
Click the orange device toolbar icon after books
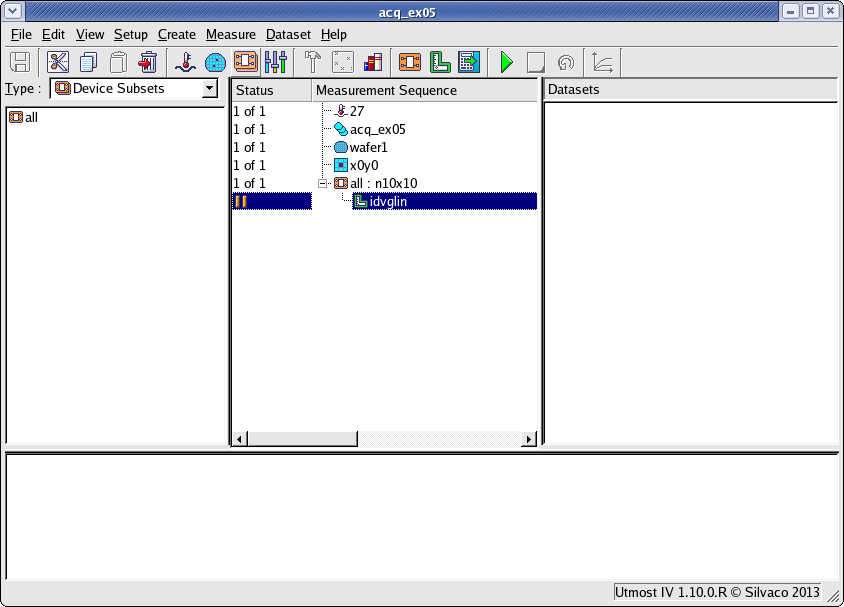(410, 62)
